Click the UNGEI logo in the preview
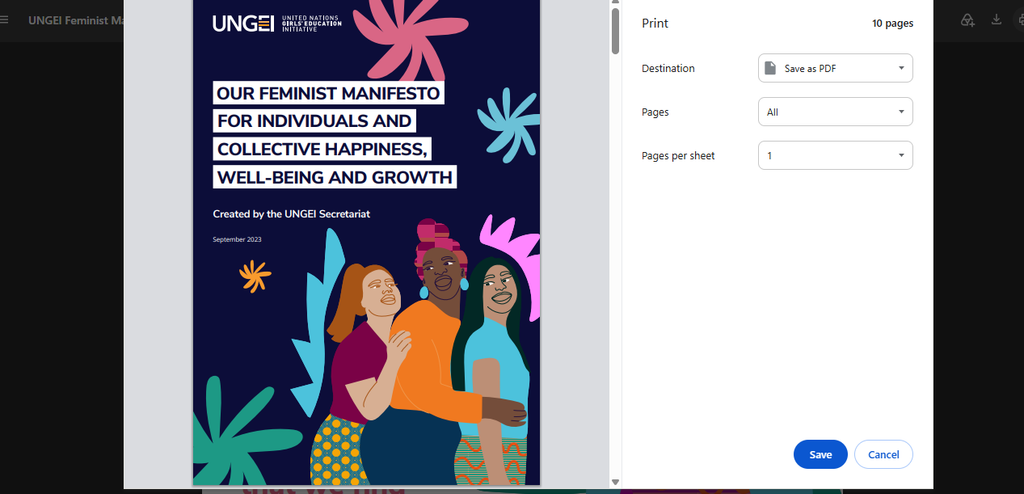Screen dimensions: 1024x494 click(x=276, y=24)
